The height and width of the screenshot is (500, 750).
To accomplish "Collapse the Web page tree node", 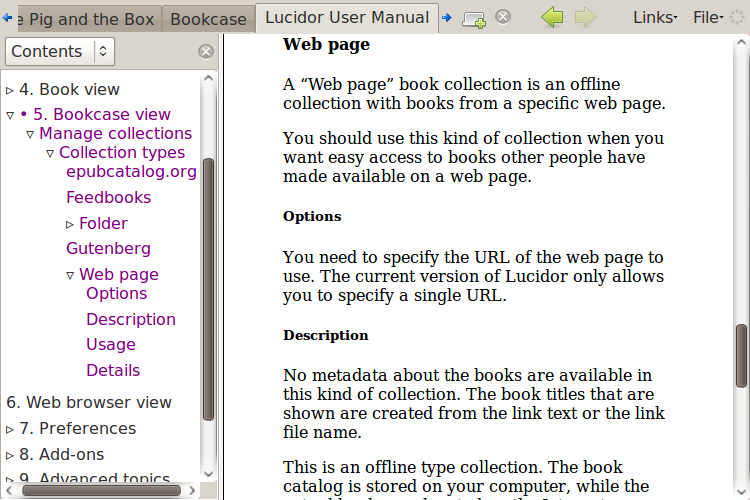I will [x=70, y=276].
